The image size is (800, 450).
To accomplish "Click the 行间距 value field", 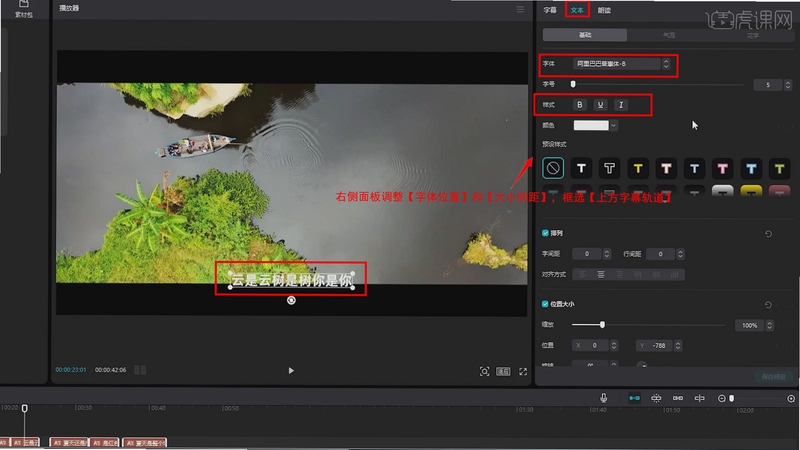I will point(661,254).
